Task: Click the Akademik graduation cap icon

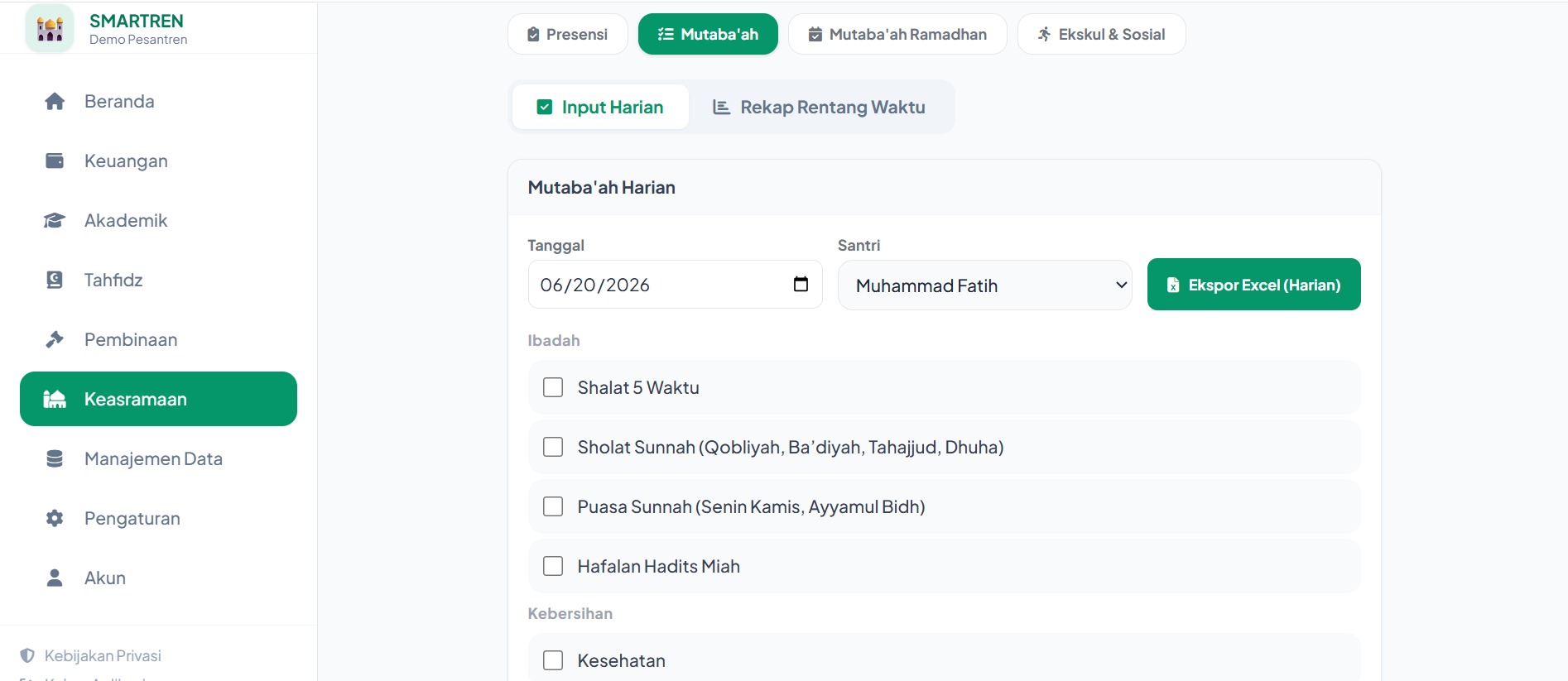Action: pyautogui.click(x=55, y=220)
